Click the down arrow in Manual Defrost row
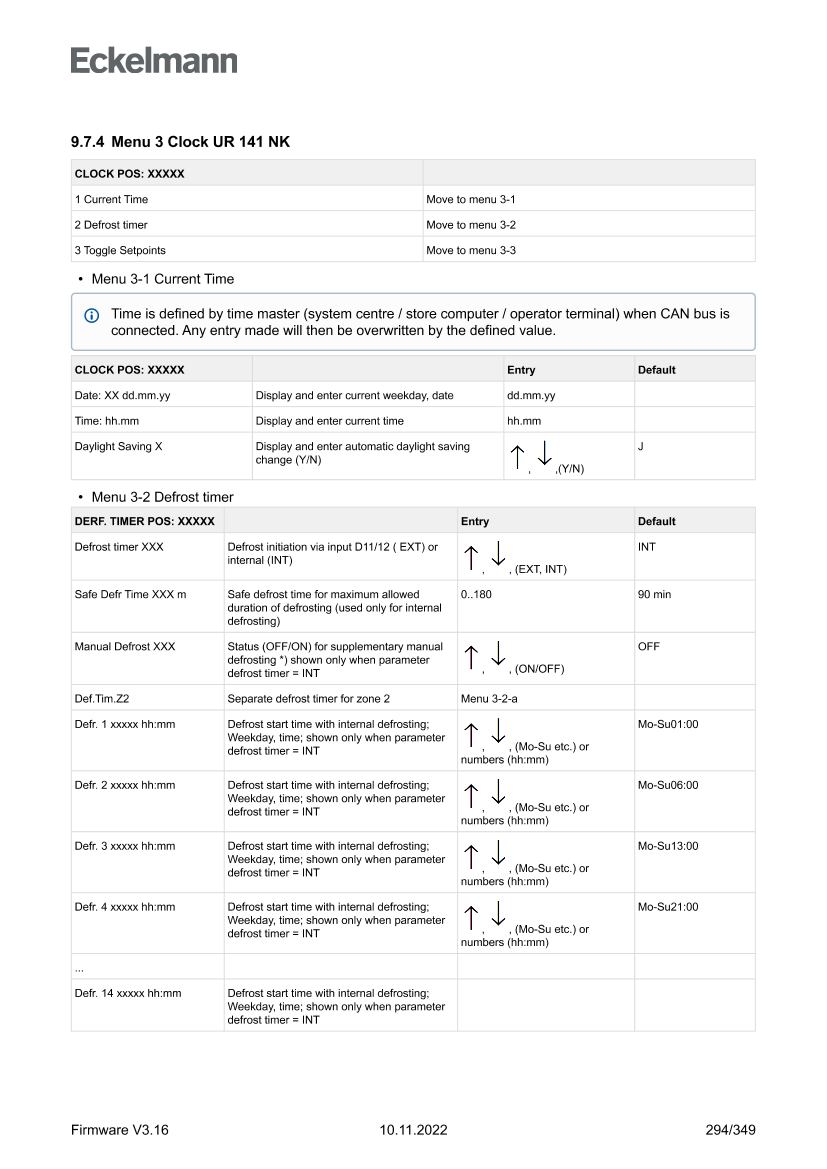Viewport: 827px width, 1169px height. point(499,656)
